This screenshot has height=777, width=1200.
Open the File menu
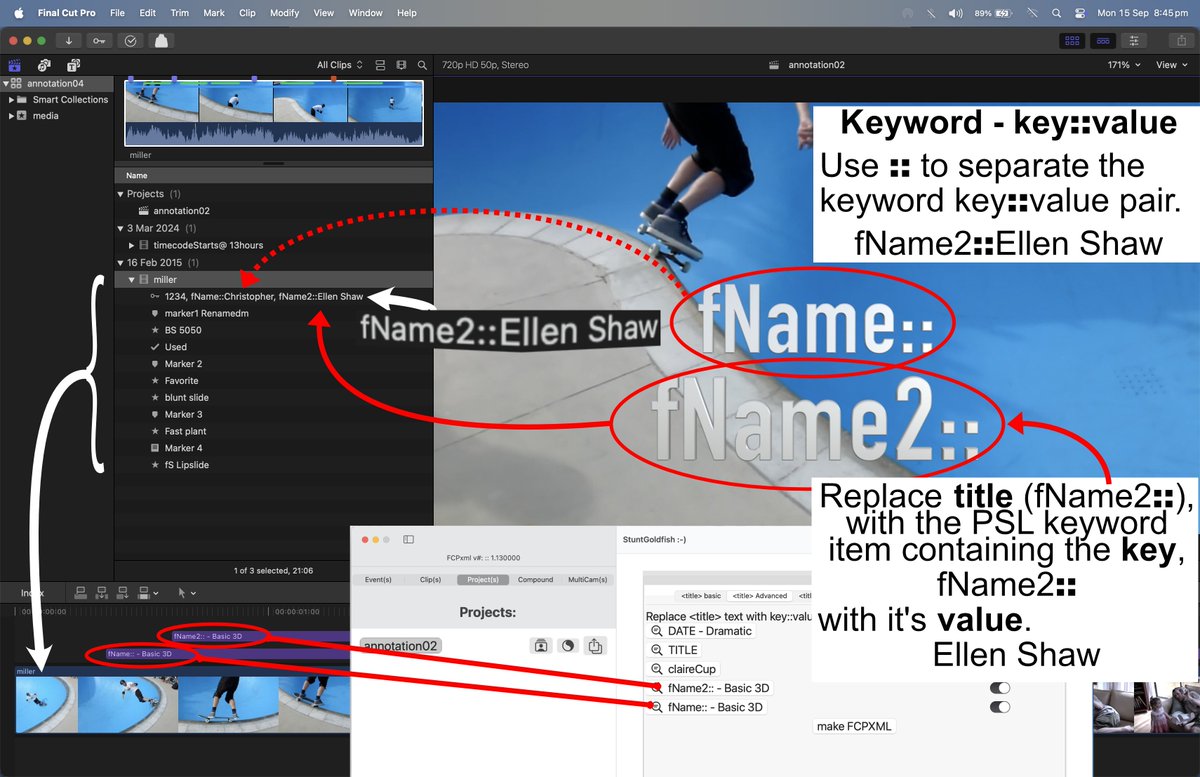pos(118,13)
